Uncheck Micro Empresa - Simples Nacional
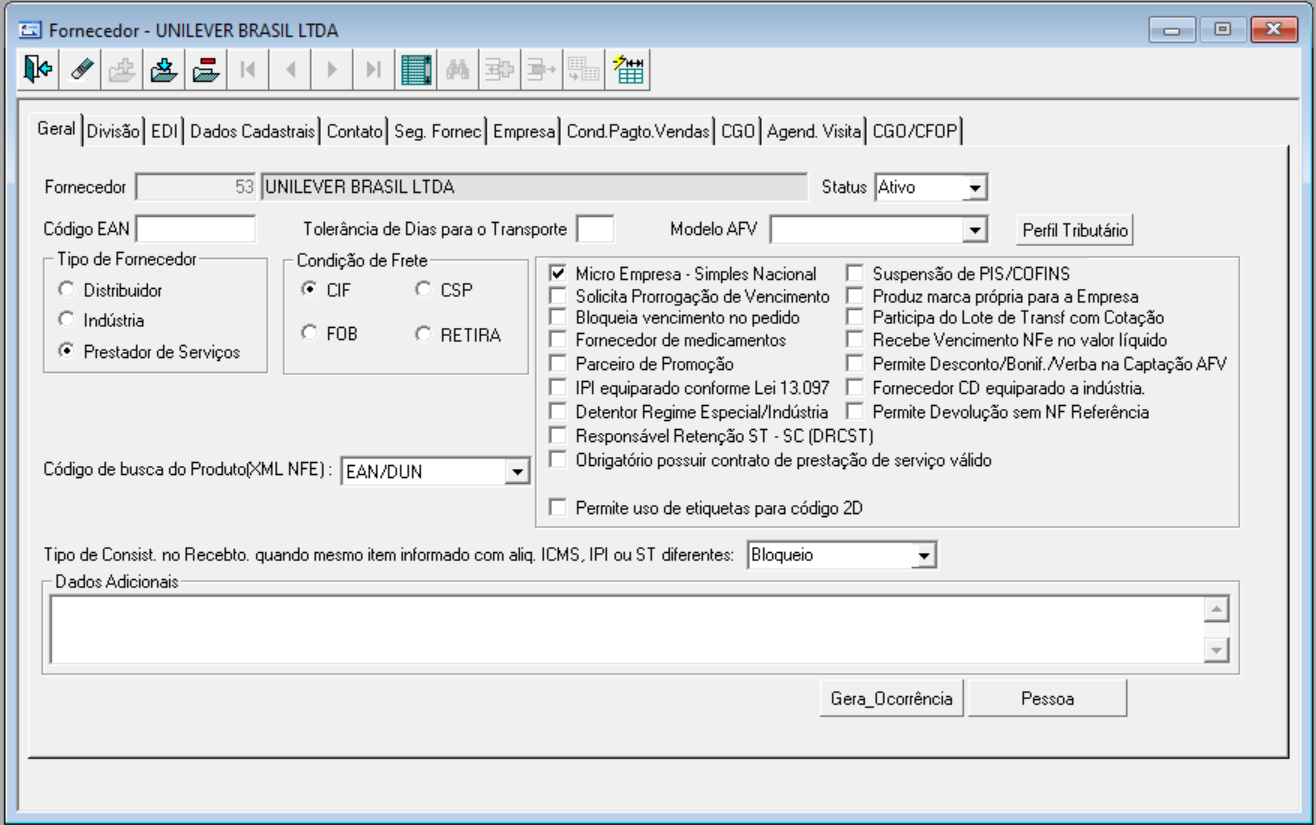 tap(558, 273)
